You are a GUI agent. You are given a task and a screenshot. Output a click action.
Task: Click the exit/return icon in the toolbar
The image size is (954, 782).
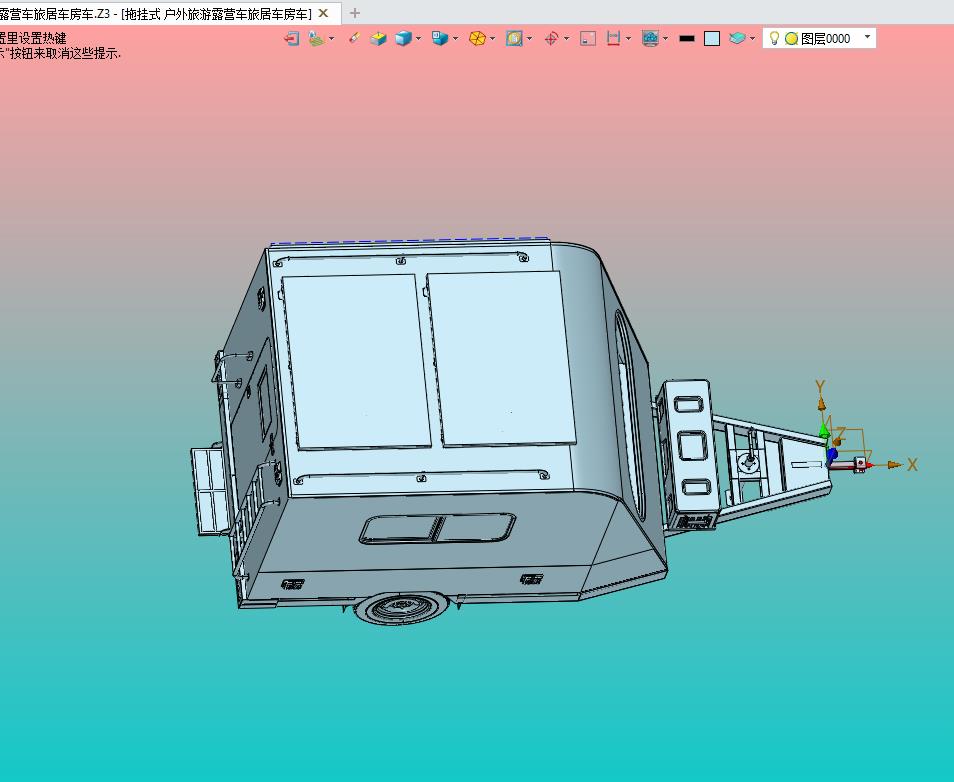291,39
